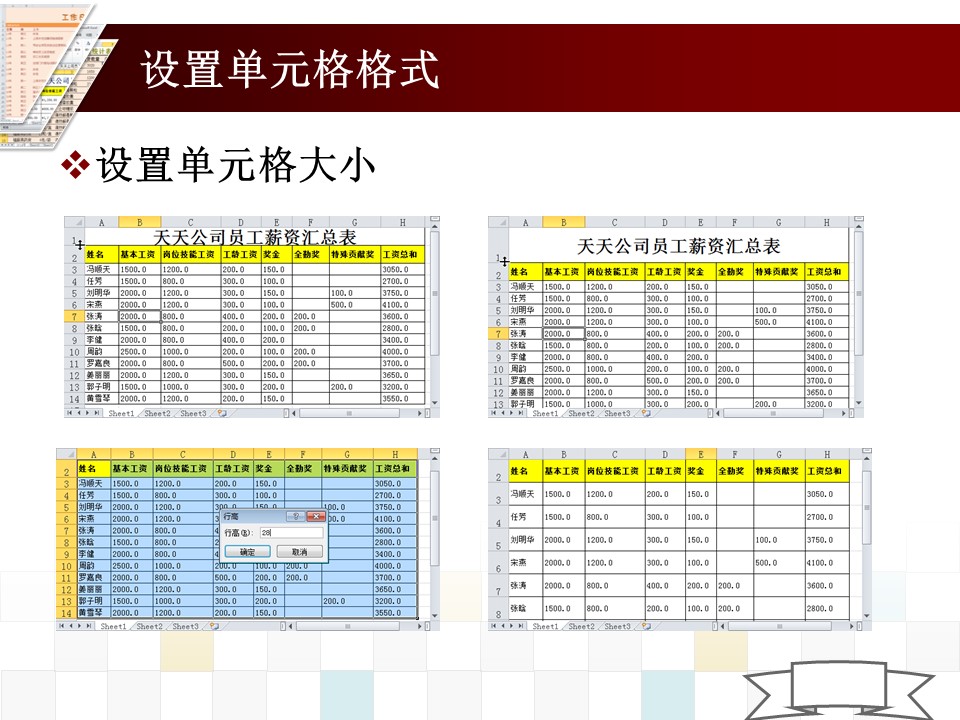This screenshot has height=720, width=960.
Task: Click the compact title 天天公司员工薪资汇总表 in the top-left sheet
Action: (254, 238)
